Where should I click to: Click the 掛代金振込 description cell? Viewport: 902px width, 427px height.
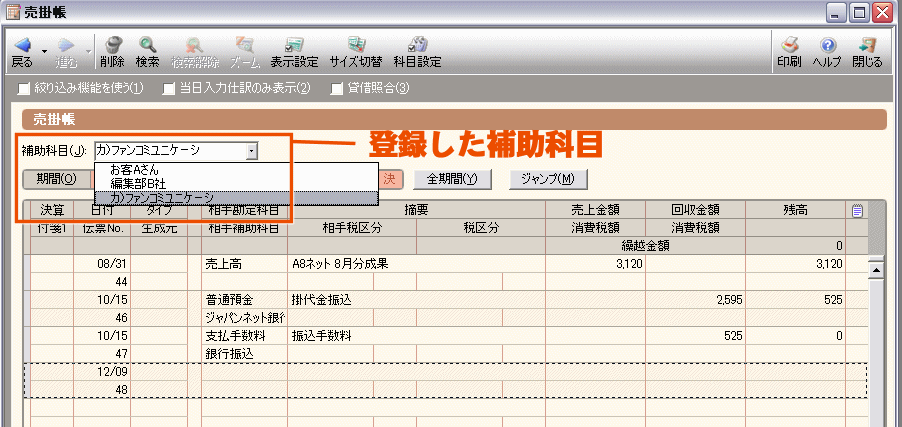[x=416, y=300]
